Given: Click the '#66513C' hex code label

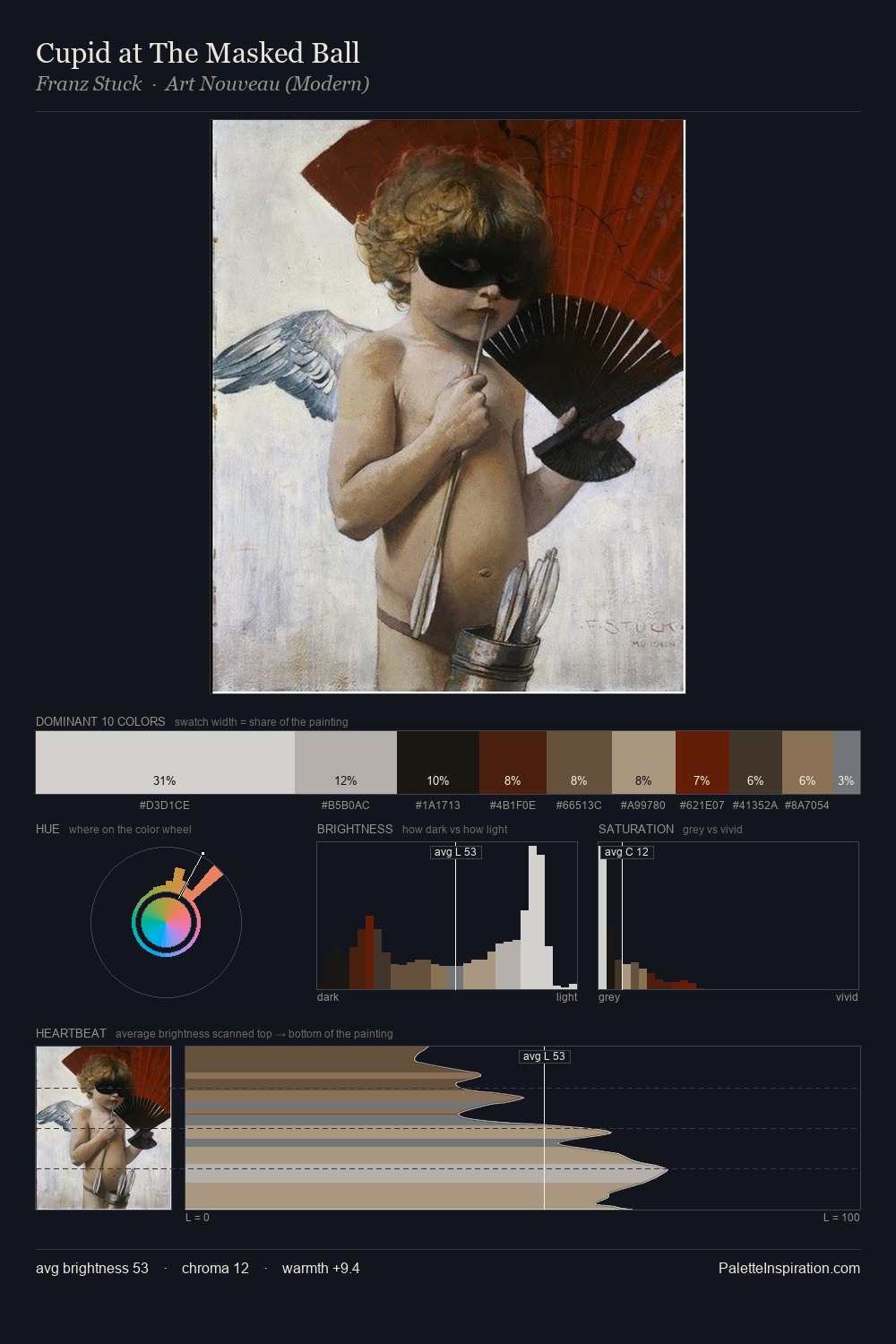Looking at the screenshot, I should coord(579,806).
